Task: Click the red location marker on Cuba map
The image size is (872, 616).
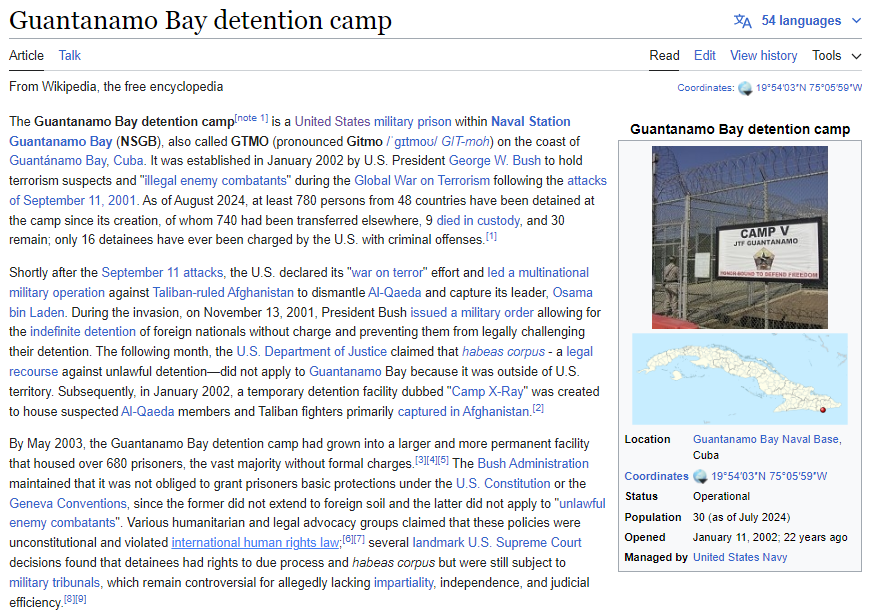Action: coord(823,410)
